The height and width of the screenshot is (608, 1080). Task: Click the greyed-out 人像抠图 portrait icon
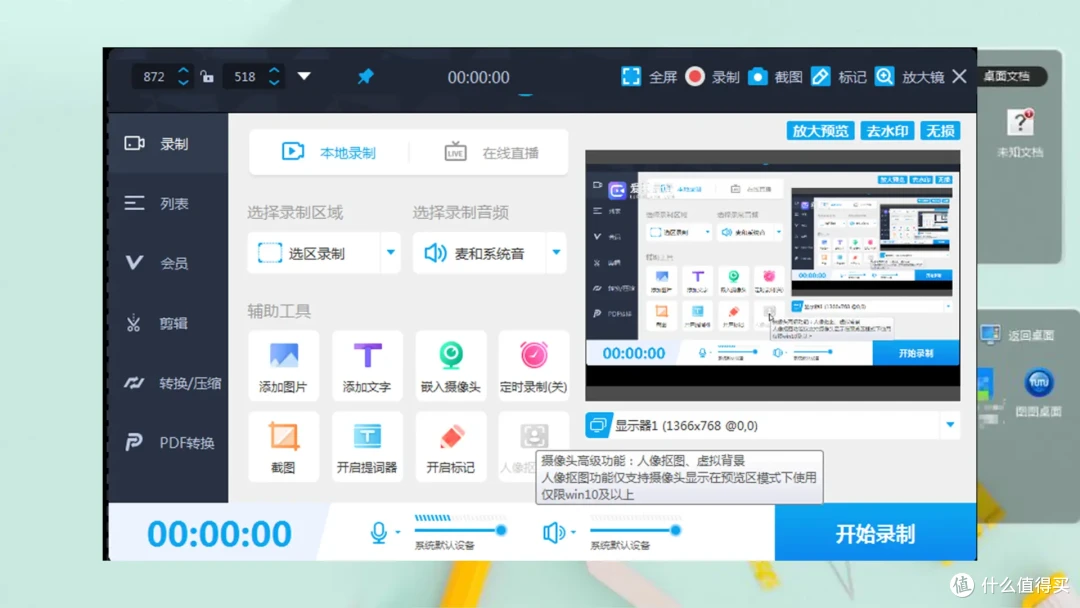(534, 435)
